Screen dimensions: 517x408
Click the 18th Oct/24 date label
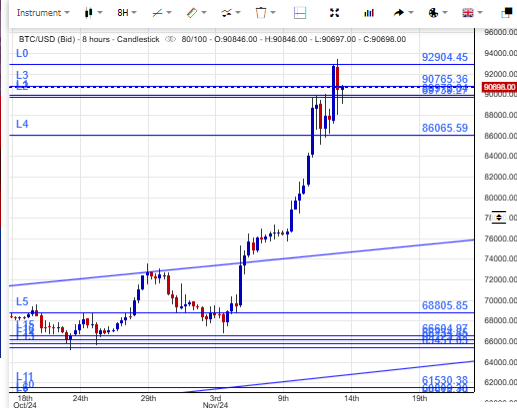point(25,402)
